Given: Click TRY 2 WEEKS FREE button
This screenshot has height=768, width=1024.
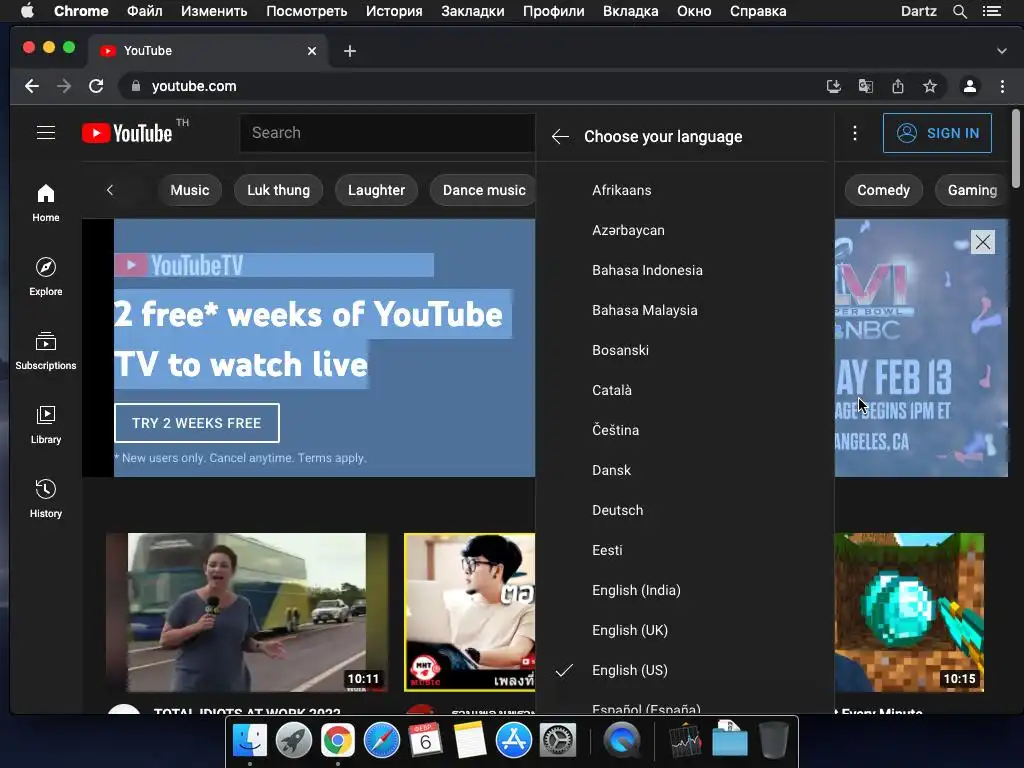Looking at the screenshot, I should 197,423.
